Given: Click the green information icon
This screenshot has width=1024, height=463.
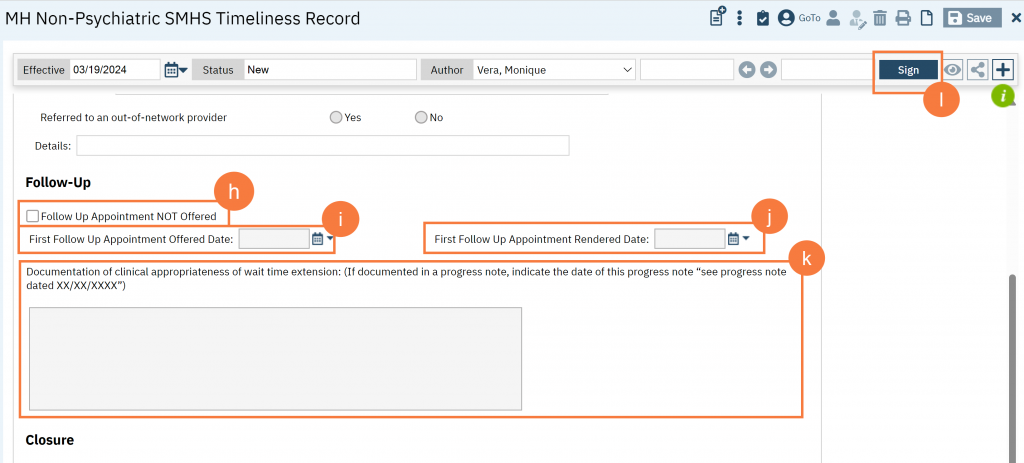Looking at the screenshot, I should (1002, 97).
